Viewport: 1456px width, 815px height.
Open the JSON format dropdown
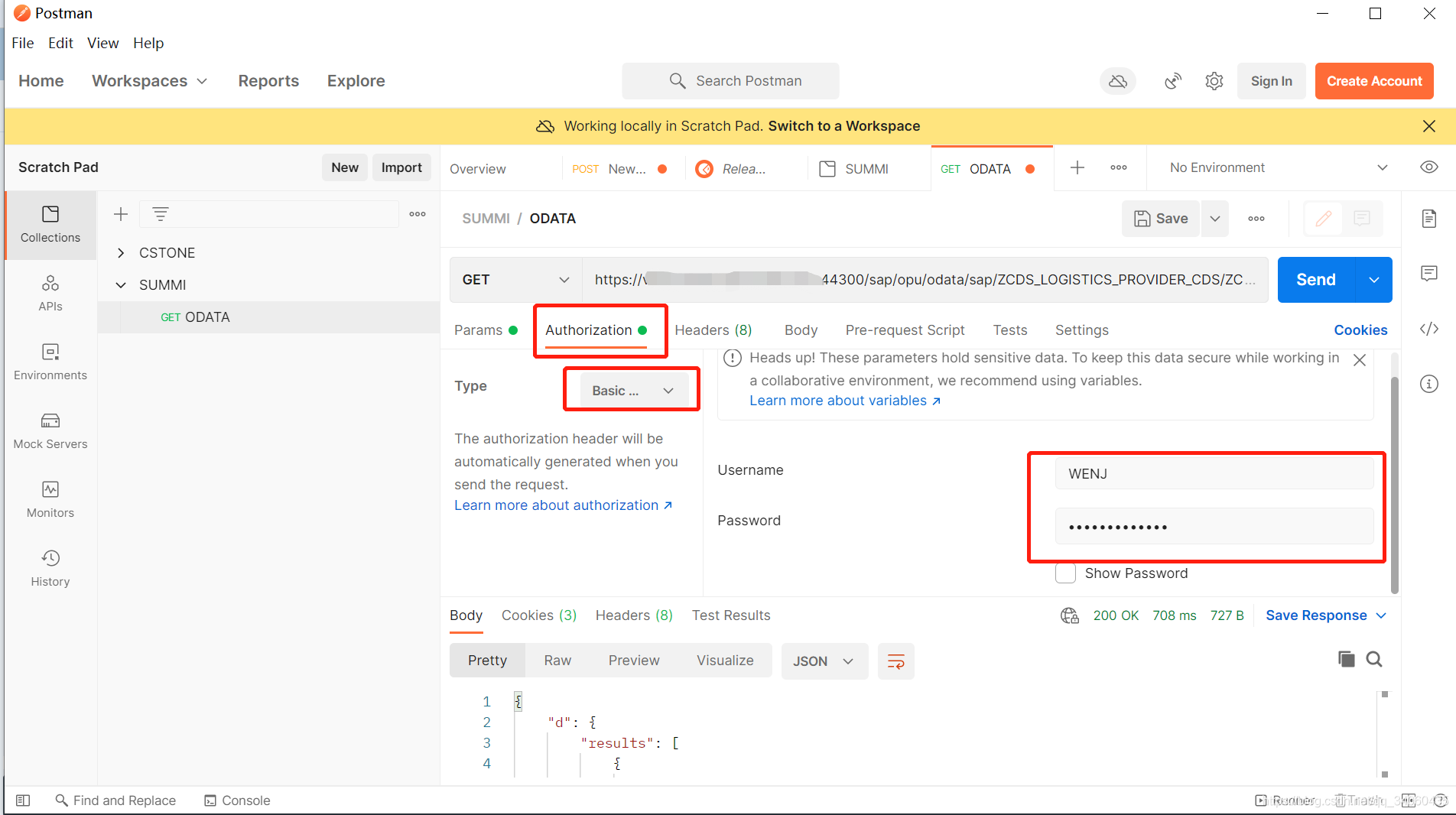pos(824,661)
